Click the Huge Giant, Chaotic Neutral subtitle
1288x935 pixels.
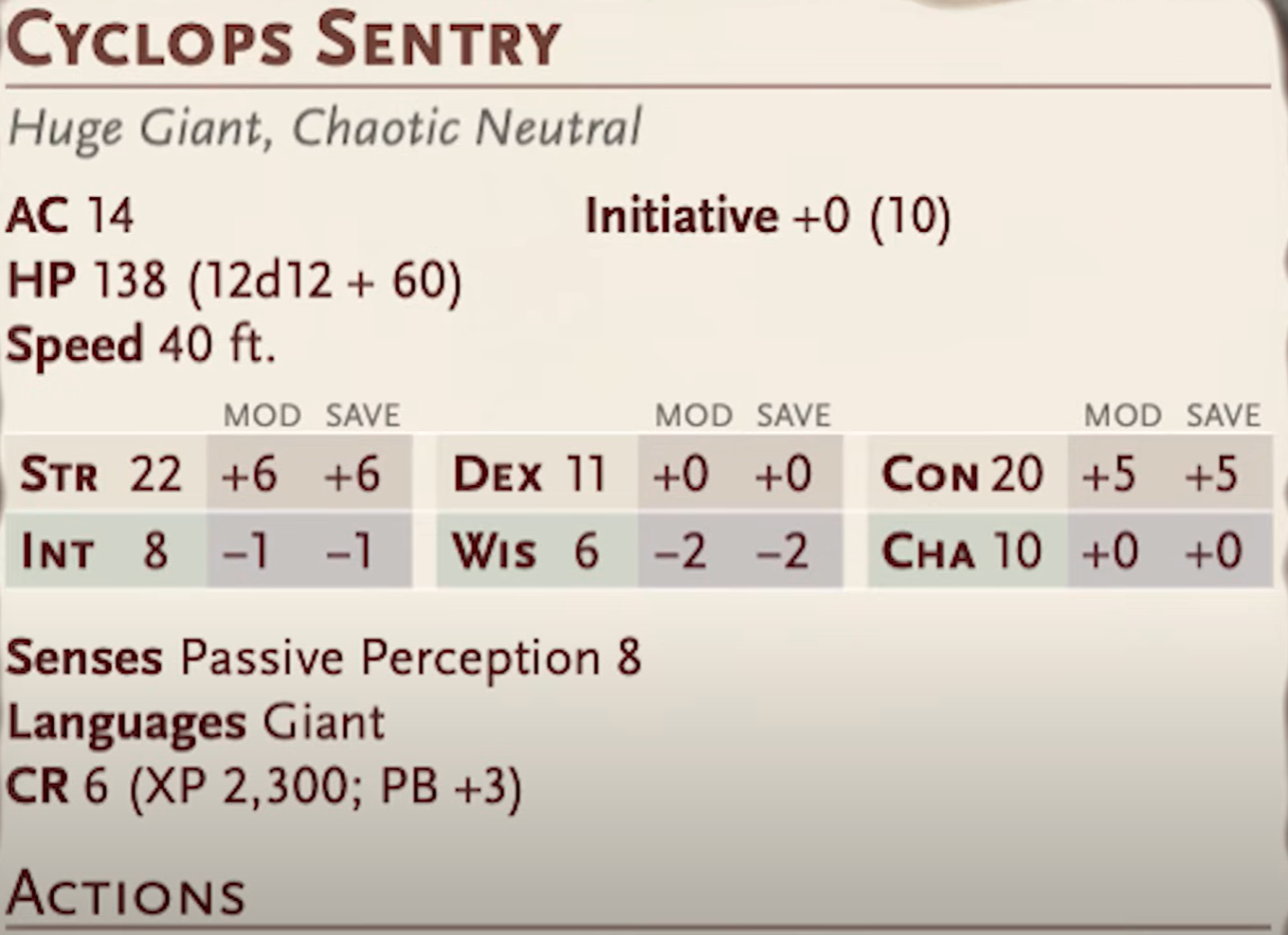coord(324,128)
